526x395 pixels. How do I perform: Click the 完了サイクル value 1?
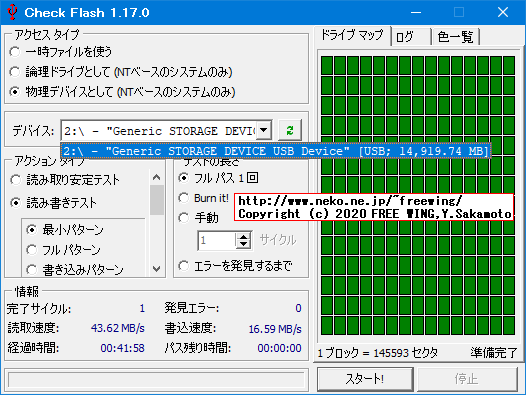click(142, 308)
